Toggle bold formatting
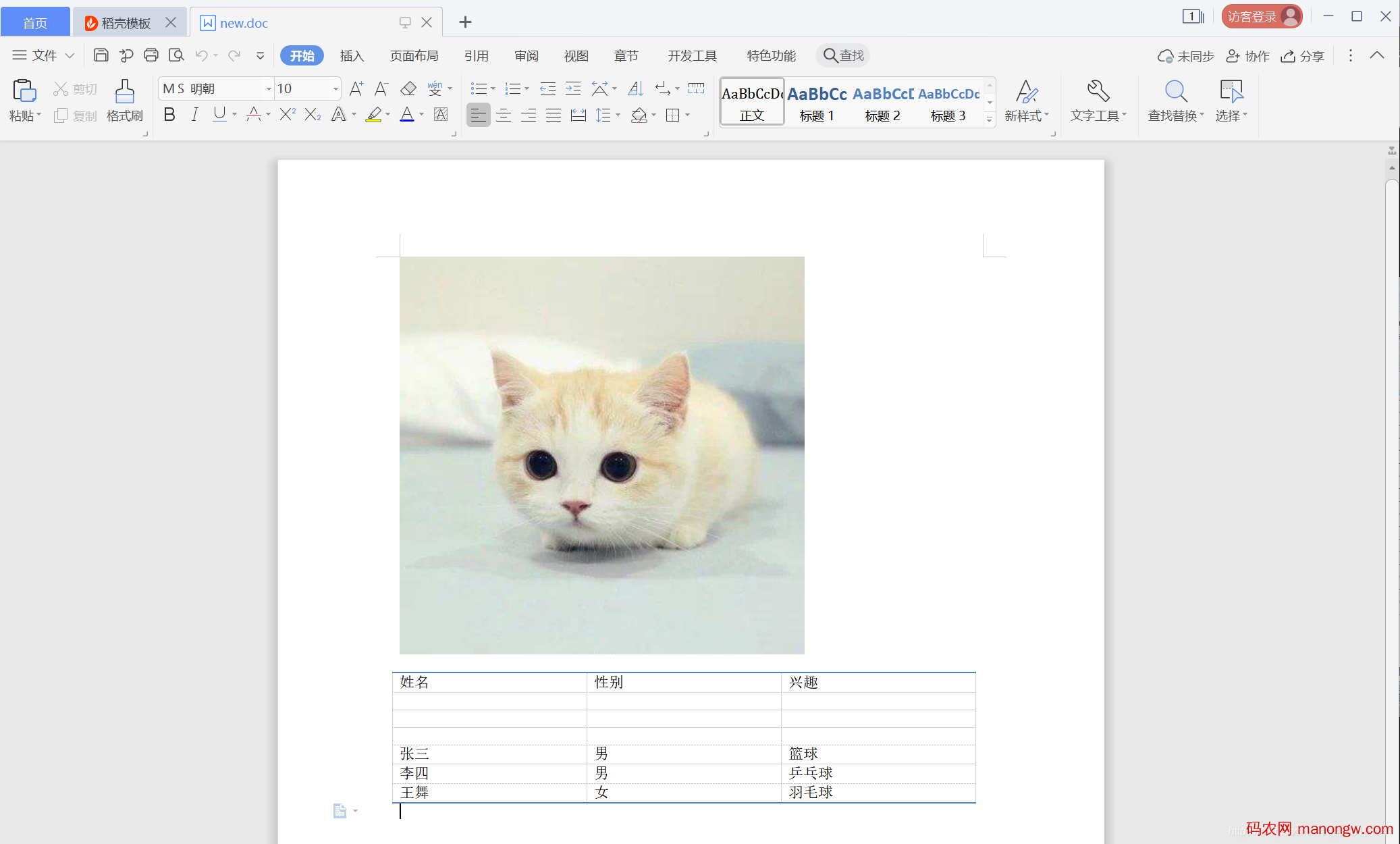 [169, 115]
